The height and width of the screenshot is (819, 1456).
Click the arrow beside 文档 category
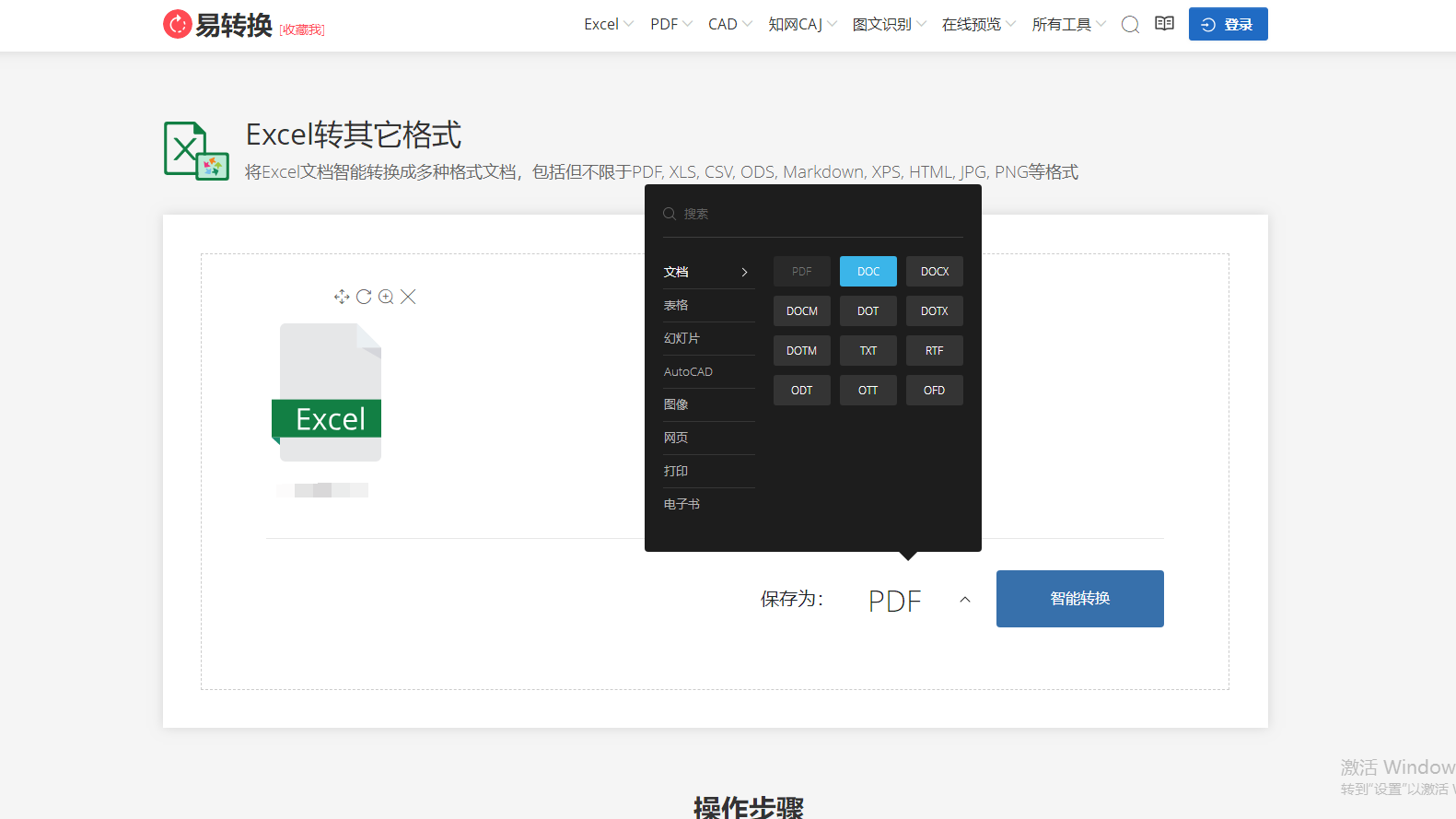[x=744, y=272]
